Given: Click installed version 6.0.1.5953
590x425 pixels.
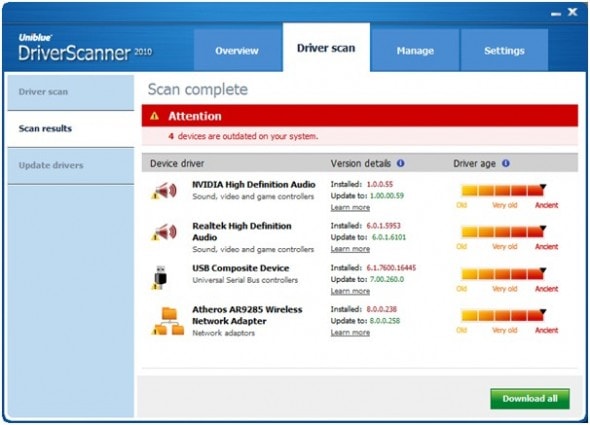Looking at the screenshot, I should pyautogui.click(x=383, y=225).
